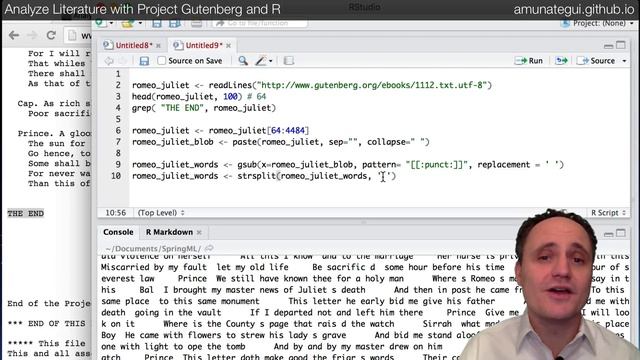
Task: Click the browser back arrow
Action: coord(14,36)
